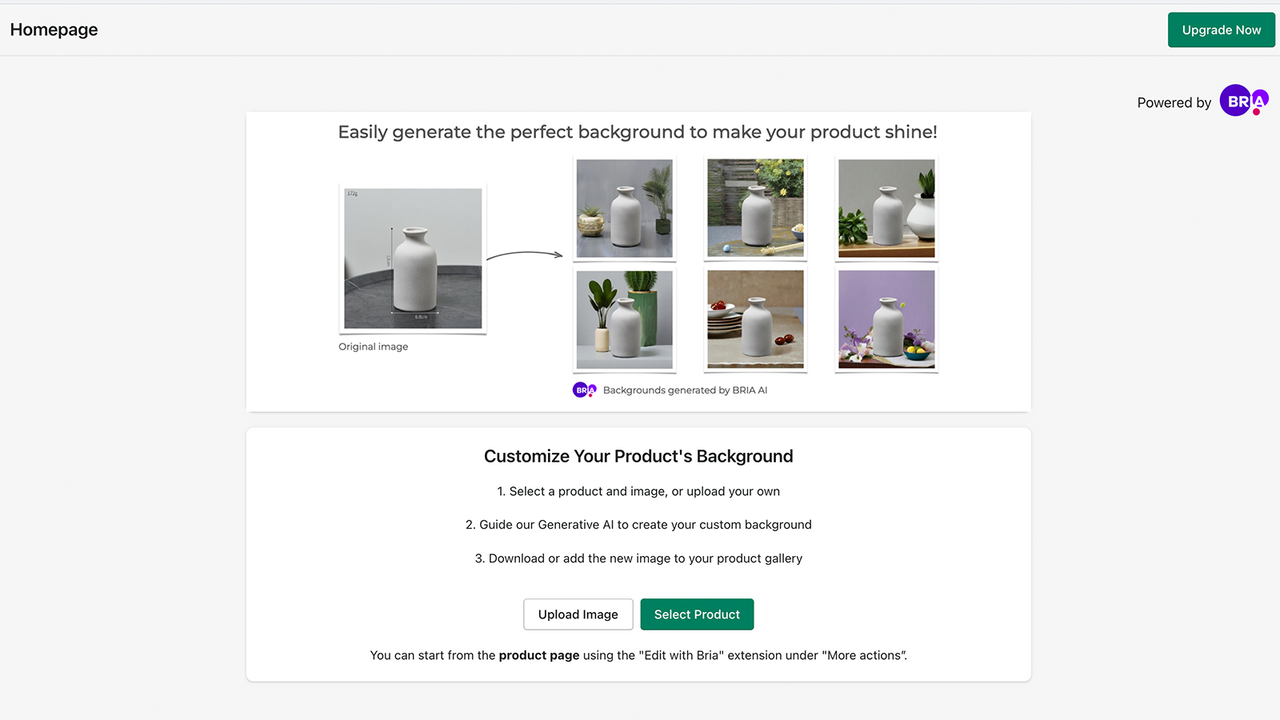1280x720 pixels.
Task: Click step one instruction about selecting a product
Action: pyautogui.click(x=639, y=491)
